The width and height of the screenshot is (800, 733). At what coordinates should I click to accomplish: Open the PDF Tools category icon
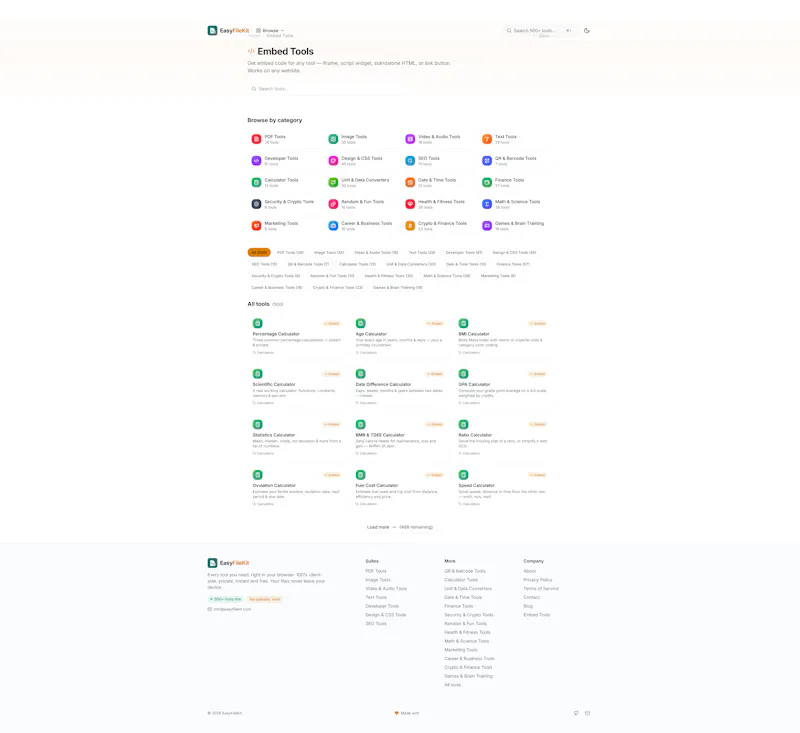pyautogui.click(x=256, y=139)
